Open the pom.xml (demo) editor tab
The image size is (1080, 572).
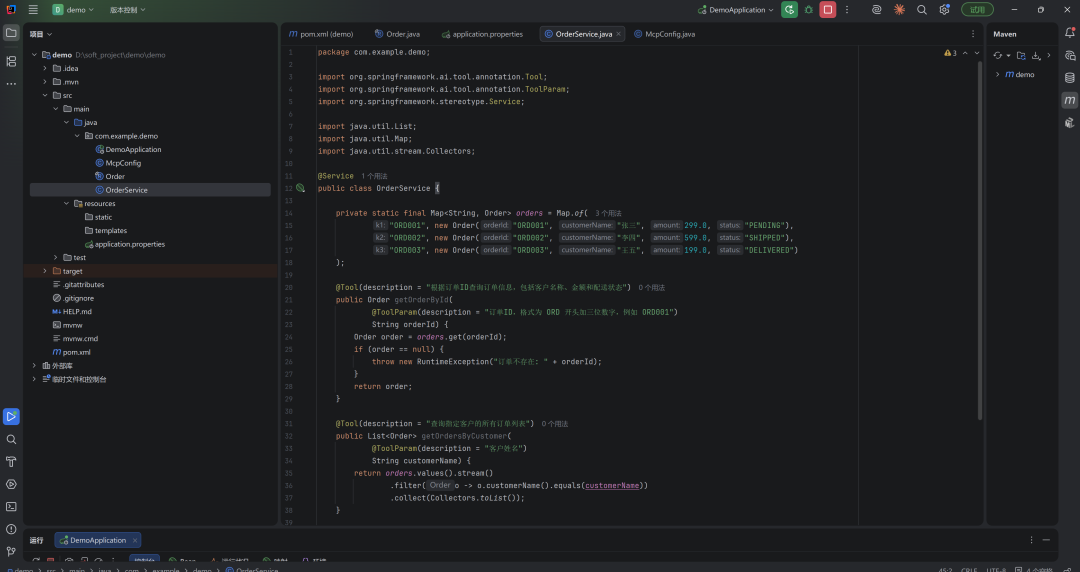(320, 34)
